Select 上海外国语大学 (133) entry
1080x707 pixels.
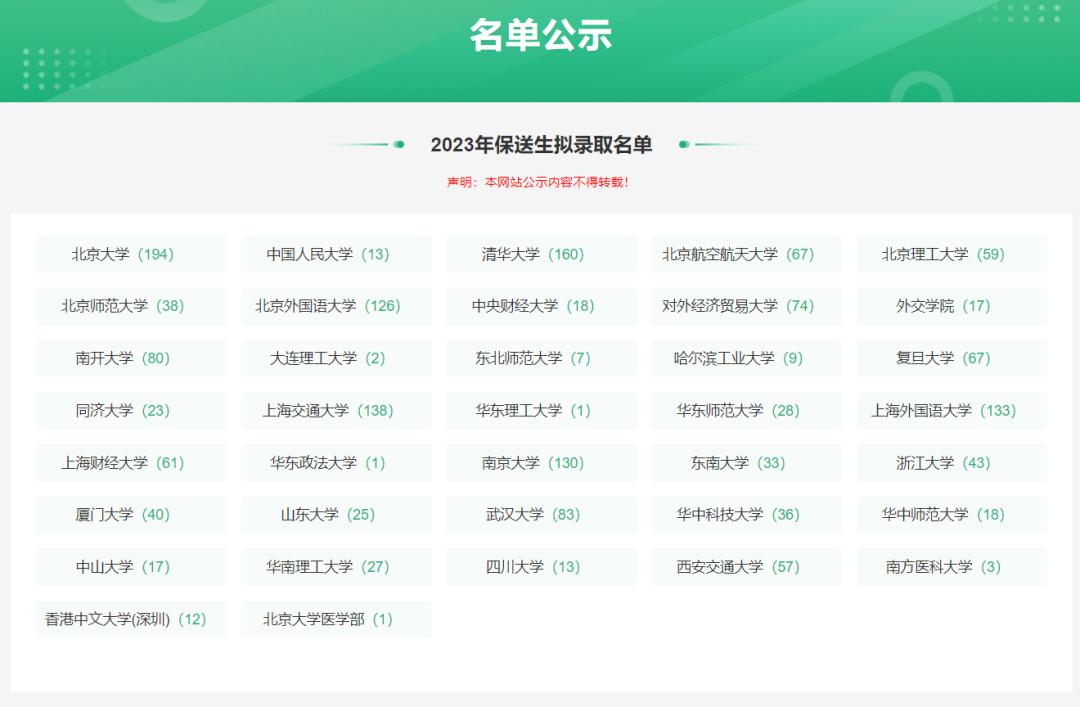point(951,410)
